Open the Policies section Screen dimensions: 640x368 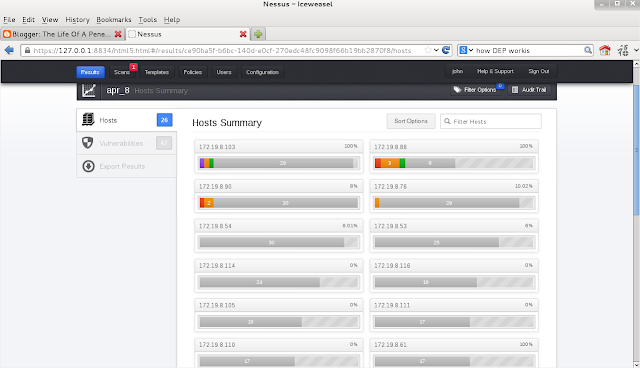(x=193, y=72)
